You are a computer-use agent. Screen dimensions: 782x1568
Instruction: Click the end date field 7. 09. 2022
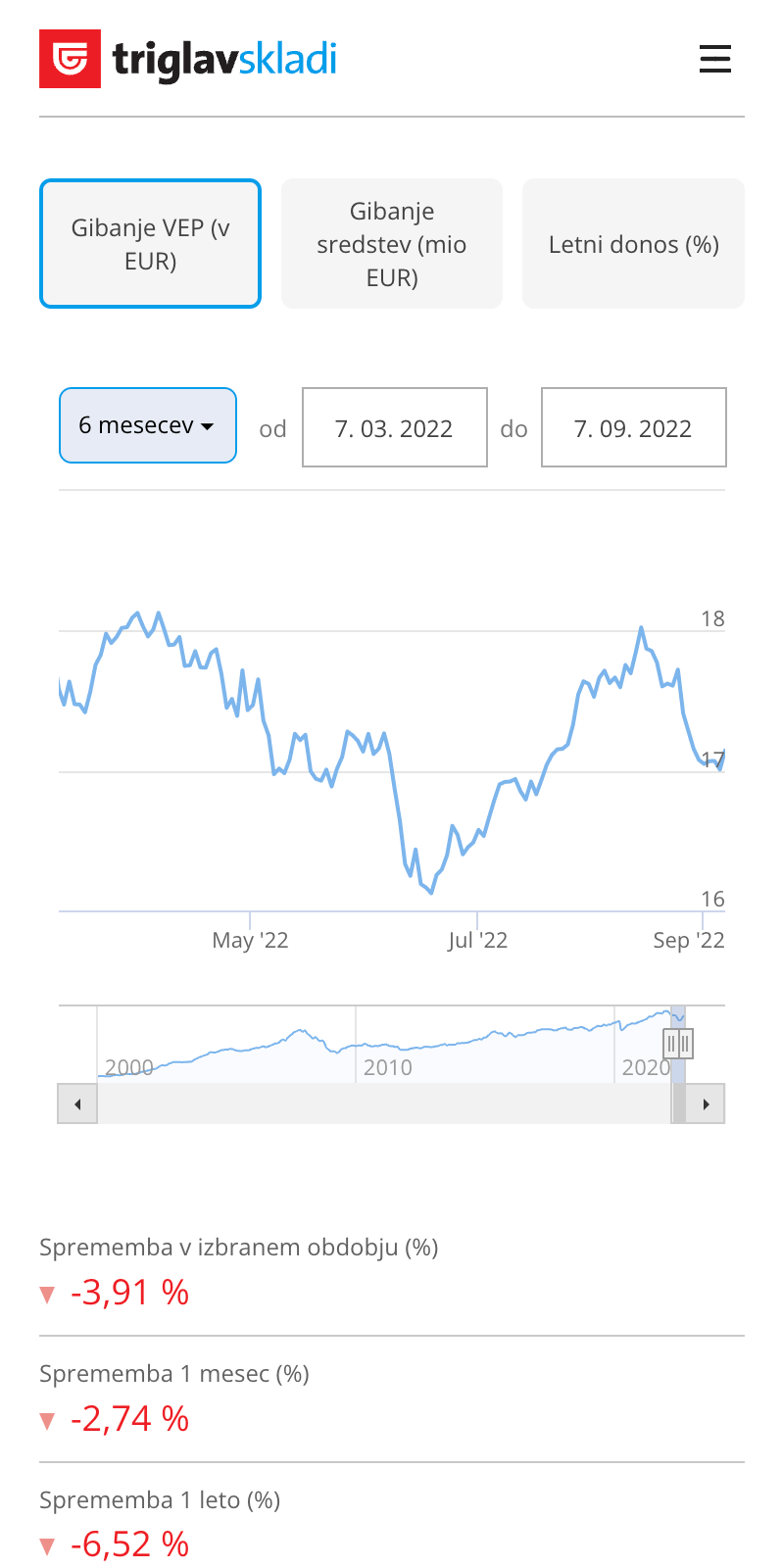633,428
